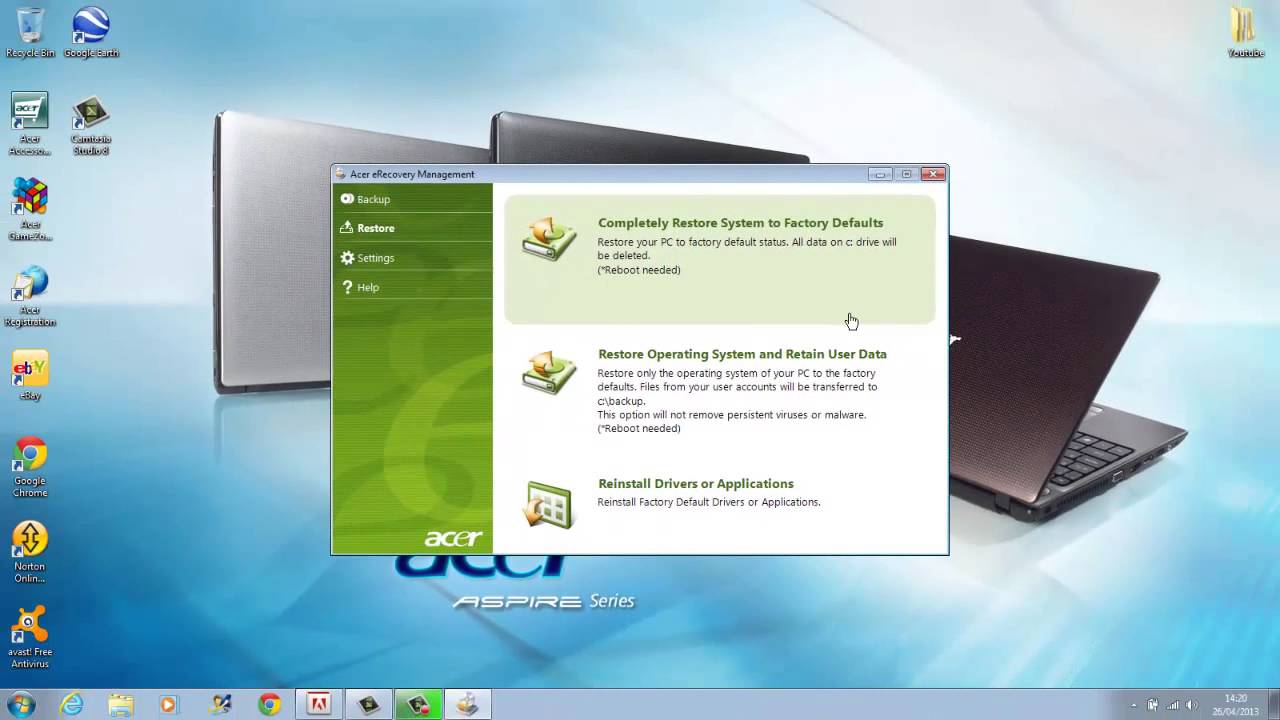Click the reinstall drivers calendar-style icon
The width and height of the screenshot is (1280, 720).
click(548, 505)
